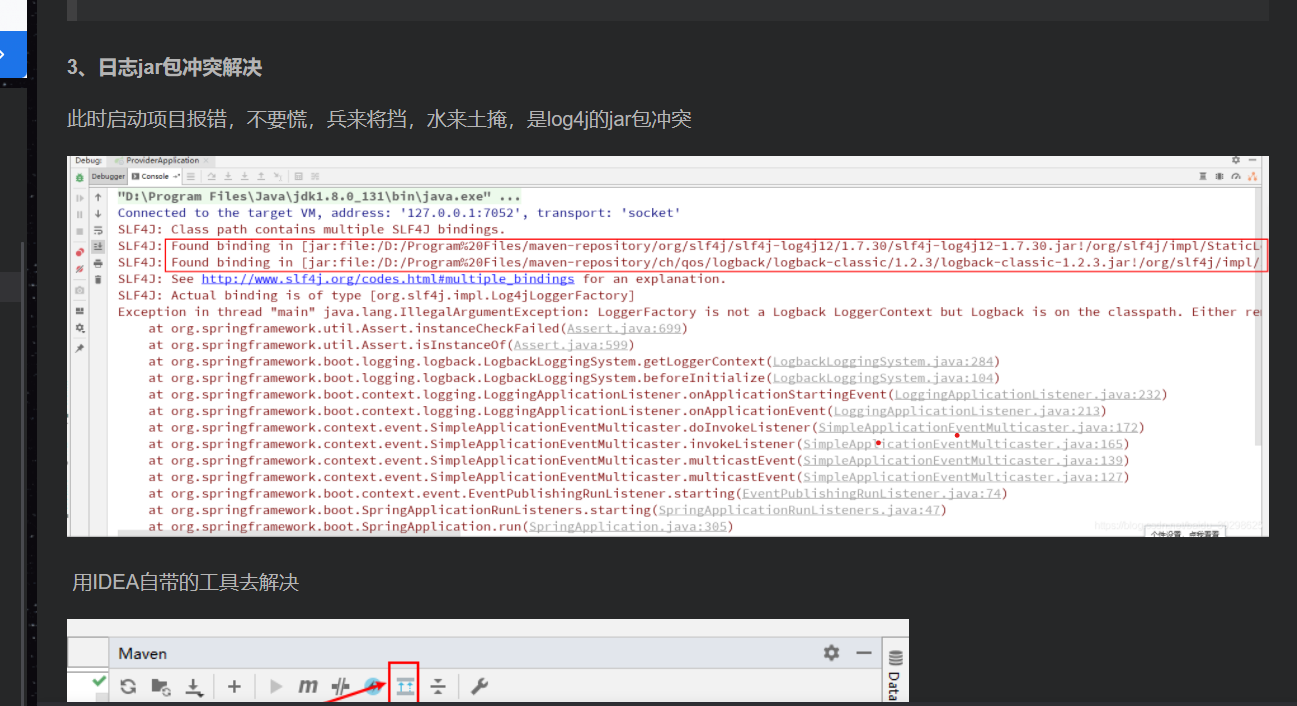Click the LogbackLoggingSystem.java:284 link
This screenshot has width=1297, height=706.
coord(884,361)
